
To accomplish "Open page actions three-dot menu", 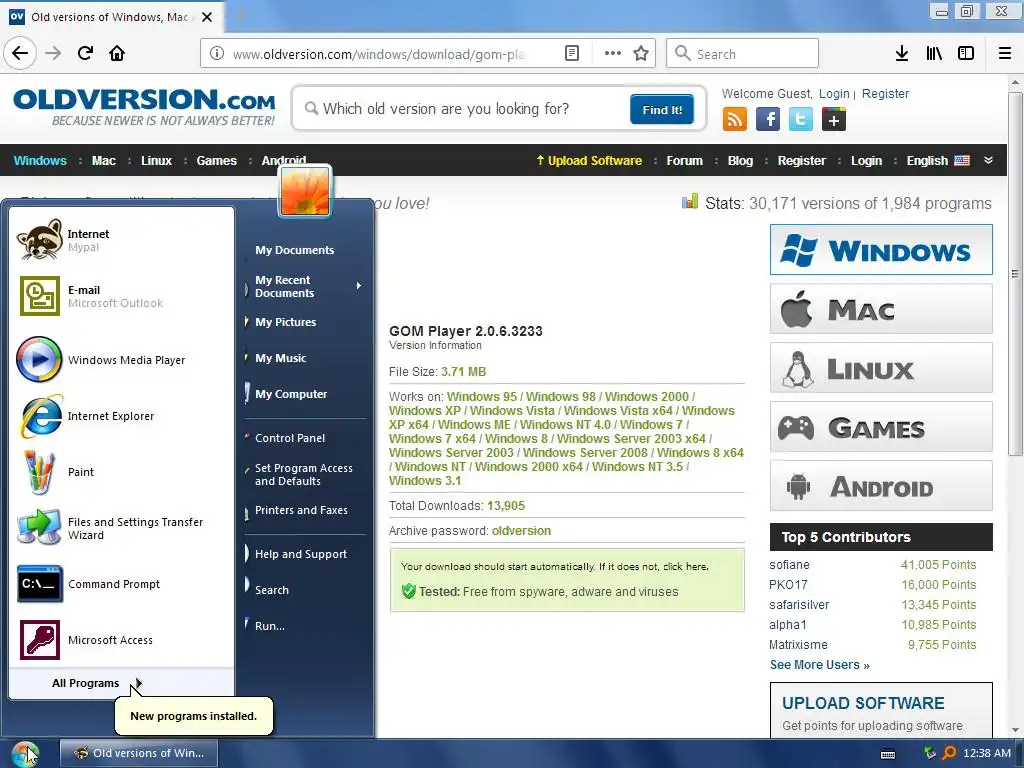I will point(613,53).
